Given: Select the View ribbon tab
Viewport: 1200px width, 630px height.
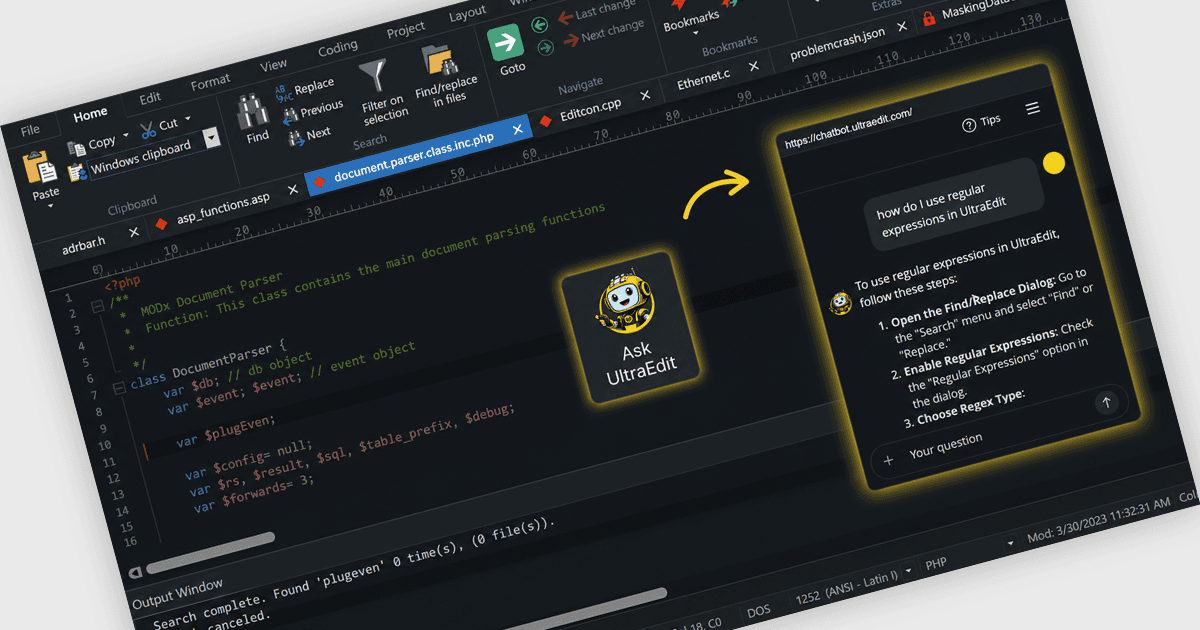Looking at the screenshot, I should coord(273,65).
